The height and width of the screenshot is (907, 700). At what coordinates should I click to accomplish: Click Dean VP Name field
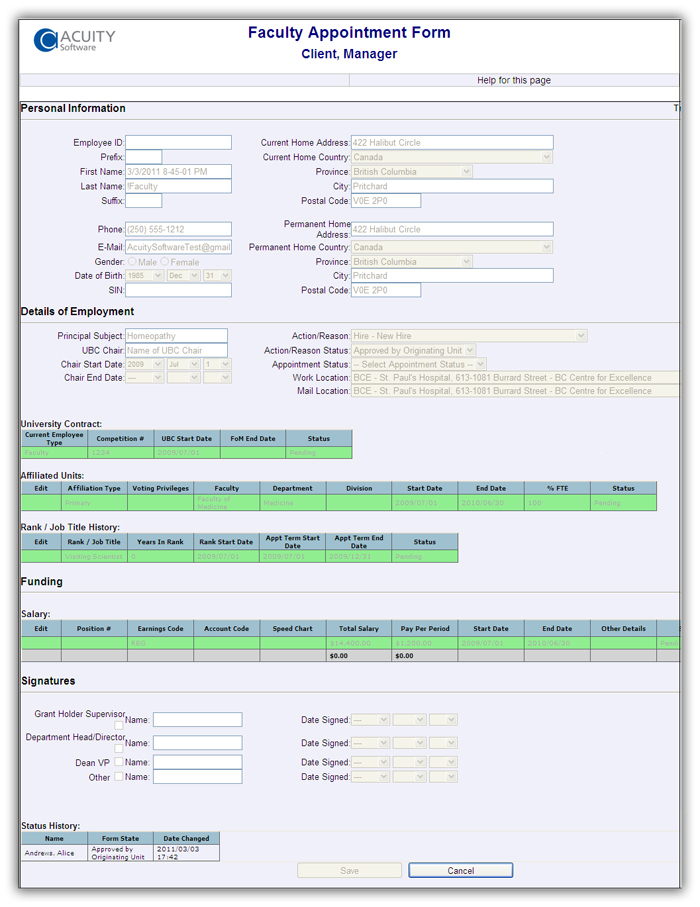pos(197,762)
